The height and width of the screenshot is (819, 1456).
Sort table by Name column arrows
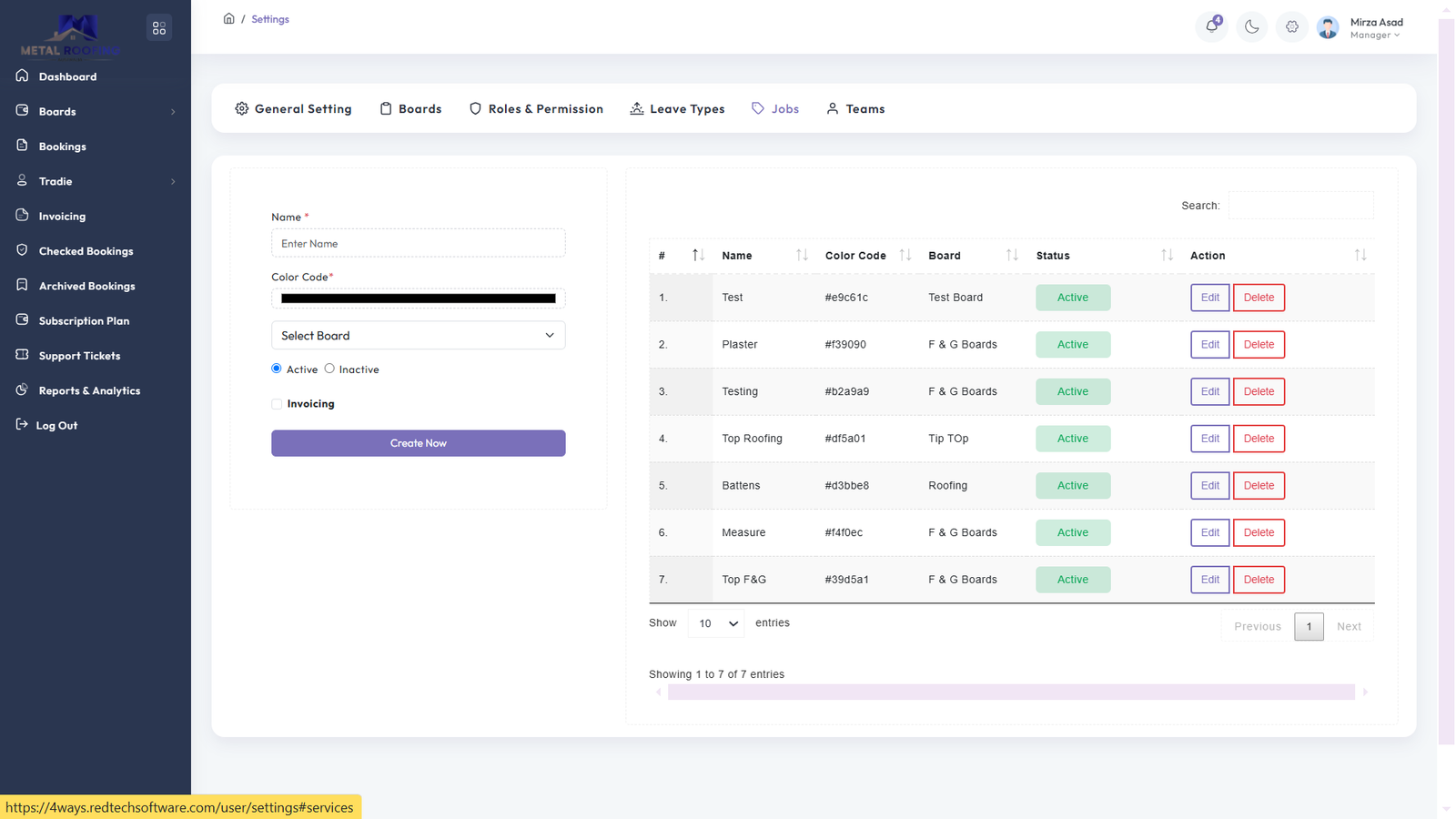click(802, 256)
